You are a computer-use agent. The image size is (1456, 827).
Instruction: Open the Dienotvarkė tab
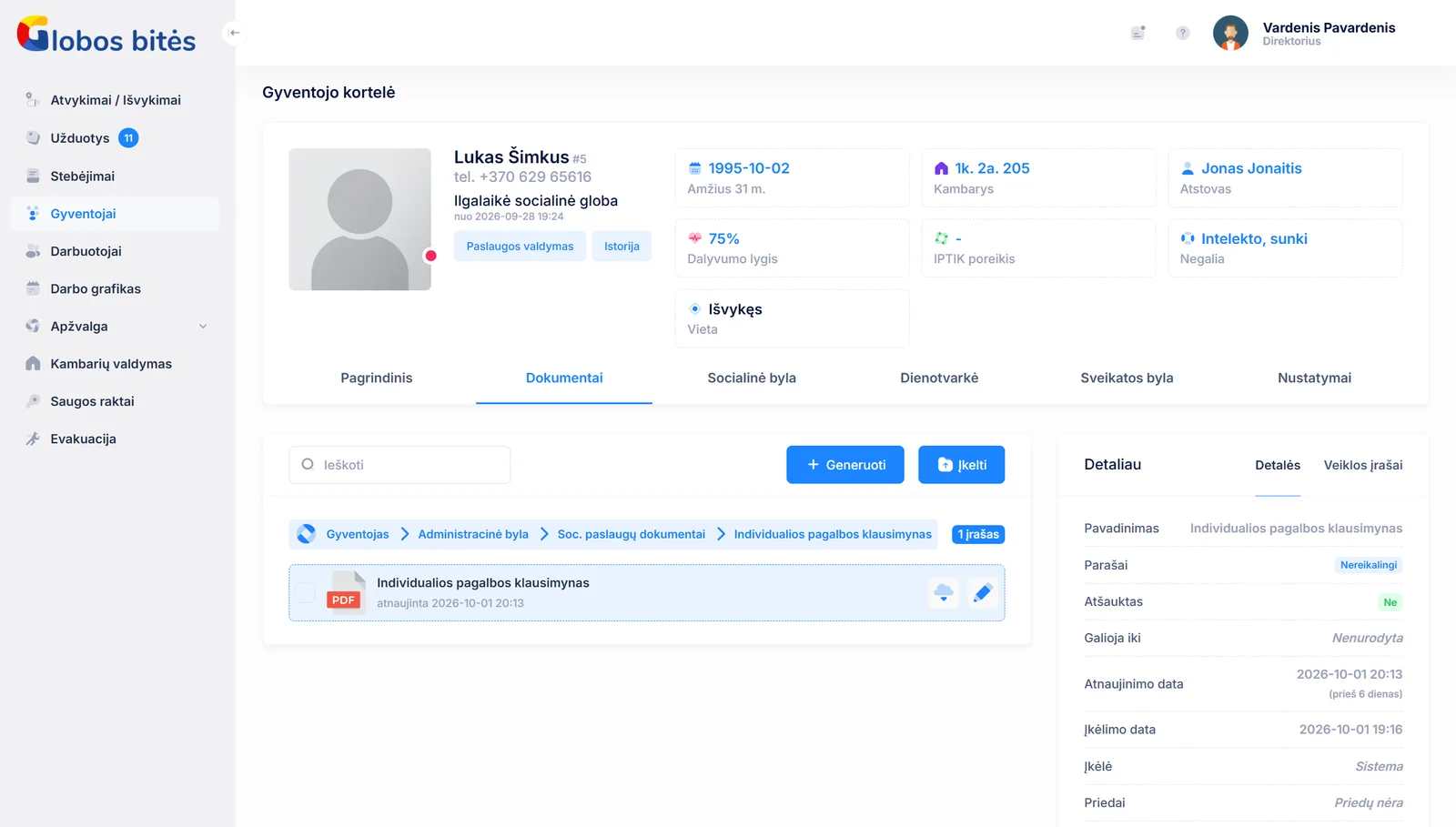click(x=939, y=378)
